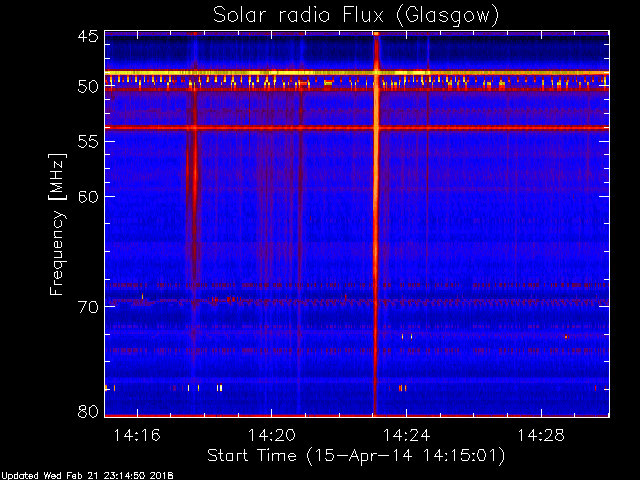Click the 50 MHz frequency label

pyautogui.click(x=88, y=87)
